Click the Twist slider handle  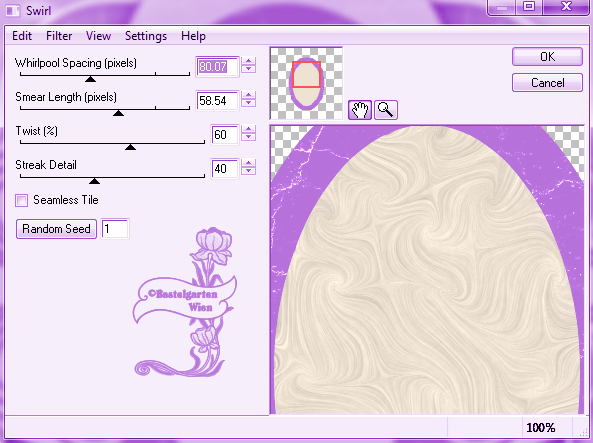tap(130, 147)
